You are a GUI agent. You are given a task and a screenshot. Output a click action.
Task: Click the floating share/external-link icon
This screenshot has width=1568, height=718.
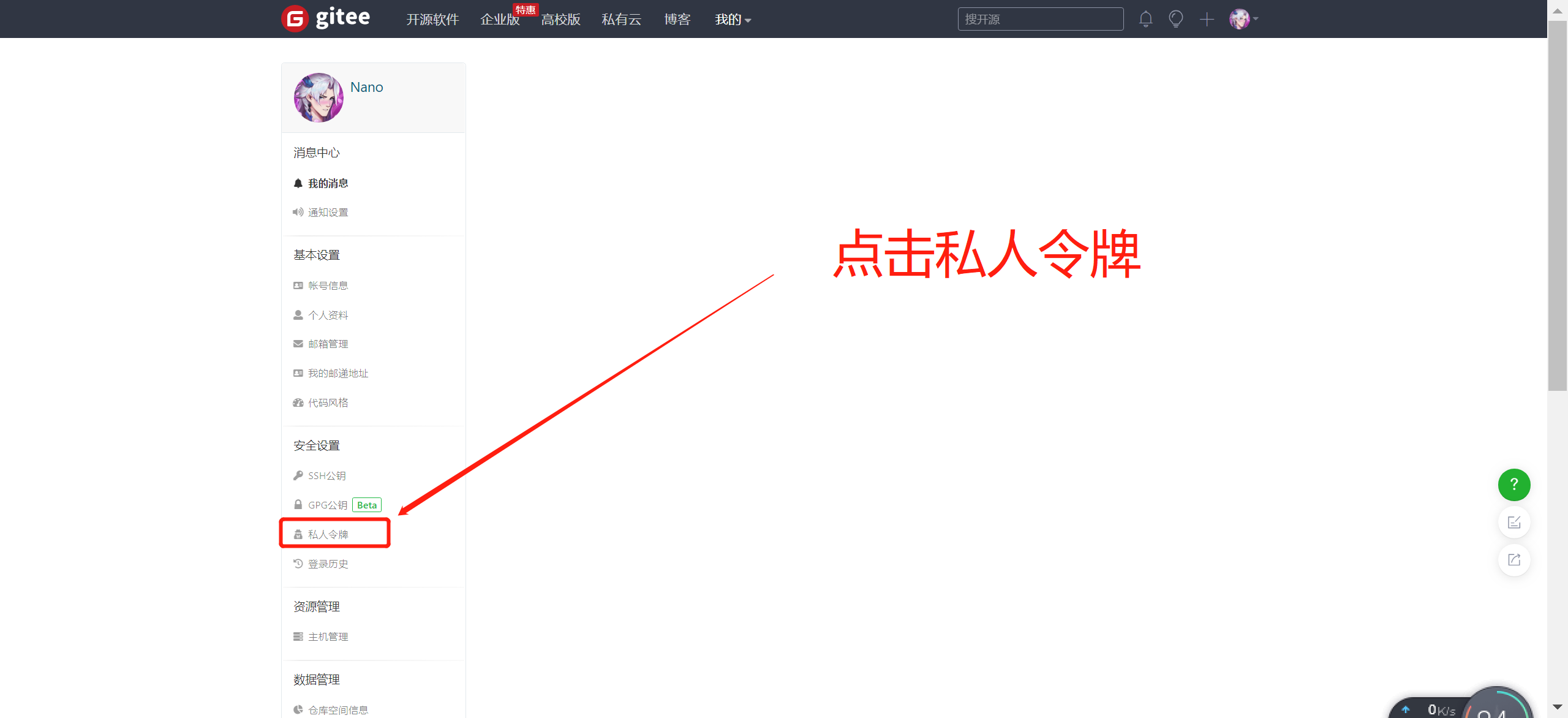(x=1514, y=560)
